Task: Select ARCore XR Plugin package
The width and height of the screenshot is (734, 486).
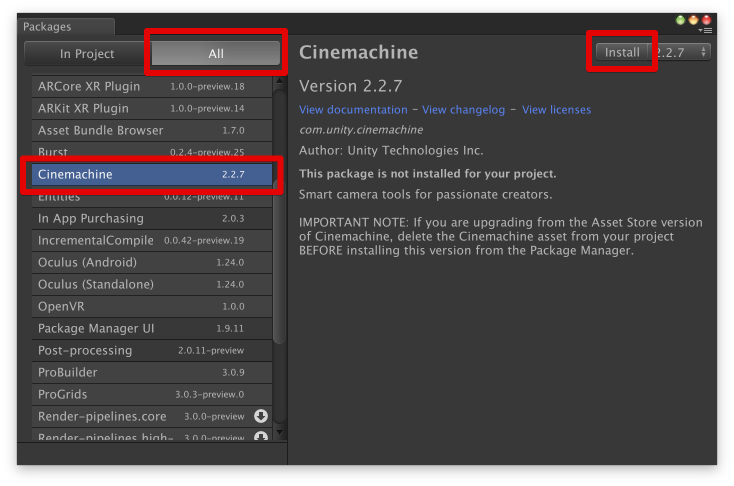Action: click(x=152, y=86)
